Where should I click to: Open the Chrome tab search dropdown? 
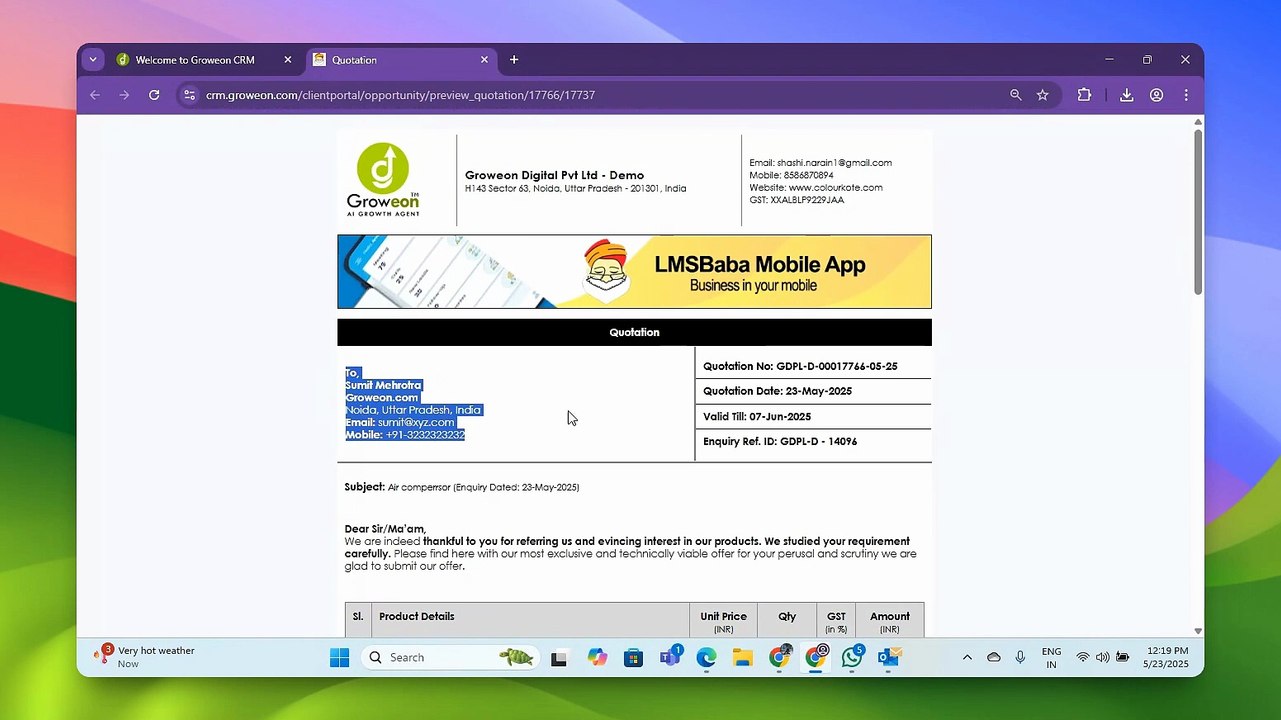pyautogui.click(x=93, y=60)
